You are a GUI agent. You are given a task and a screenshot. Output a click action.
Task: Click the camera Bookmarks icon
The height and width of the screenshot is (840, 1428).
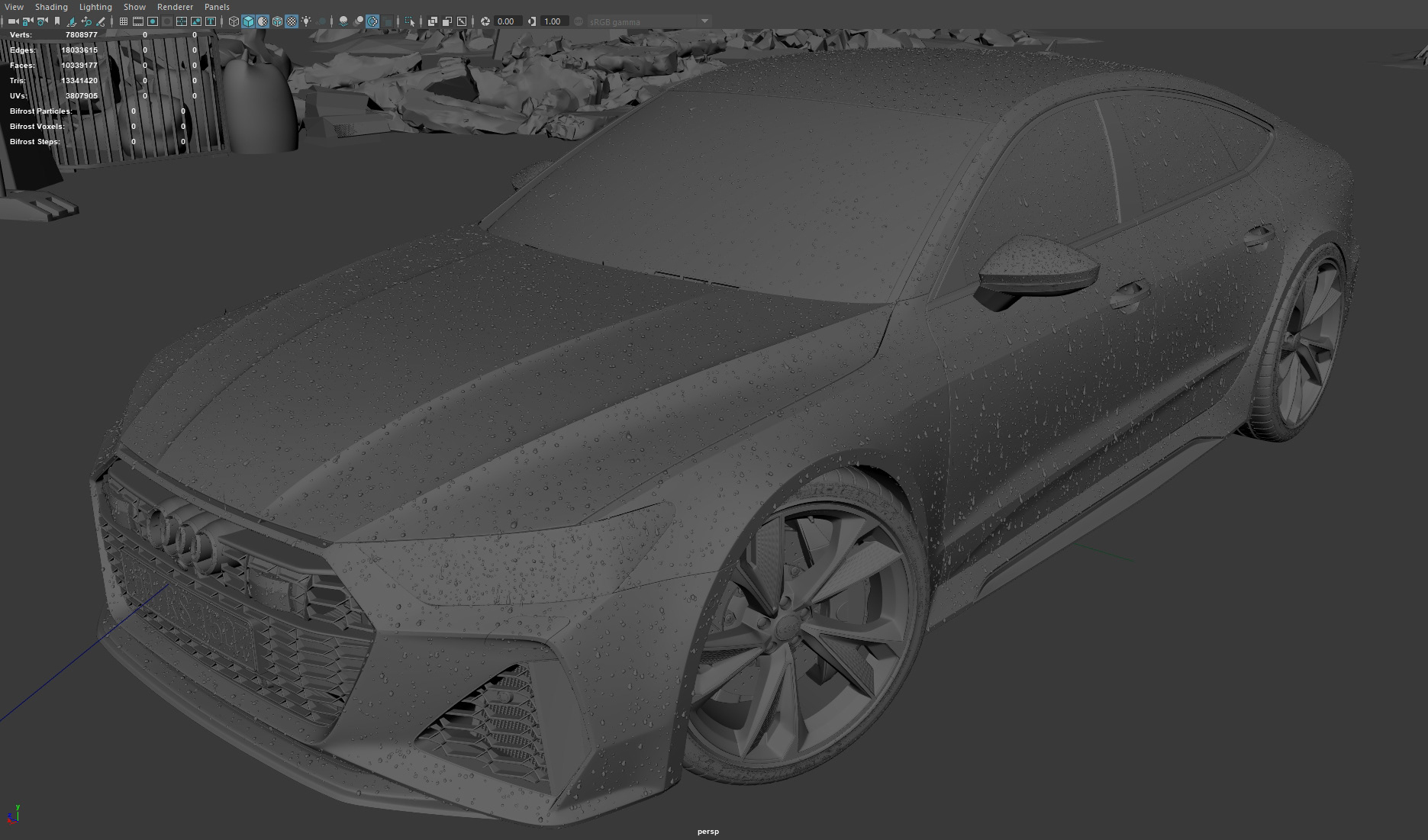pyautogui.click(x=57, y=21)
